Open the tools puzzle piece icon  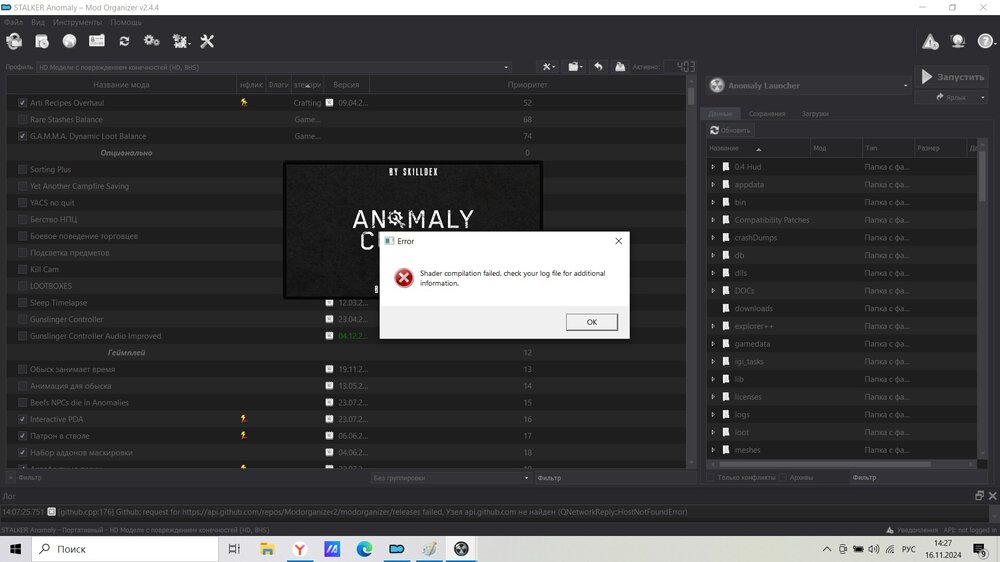pyautogui.click(x=180, y=41)
